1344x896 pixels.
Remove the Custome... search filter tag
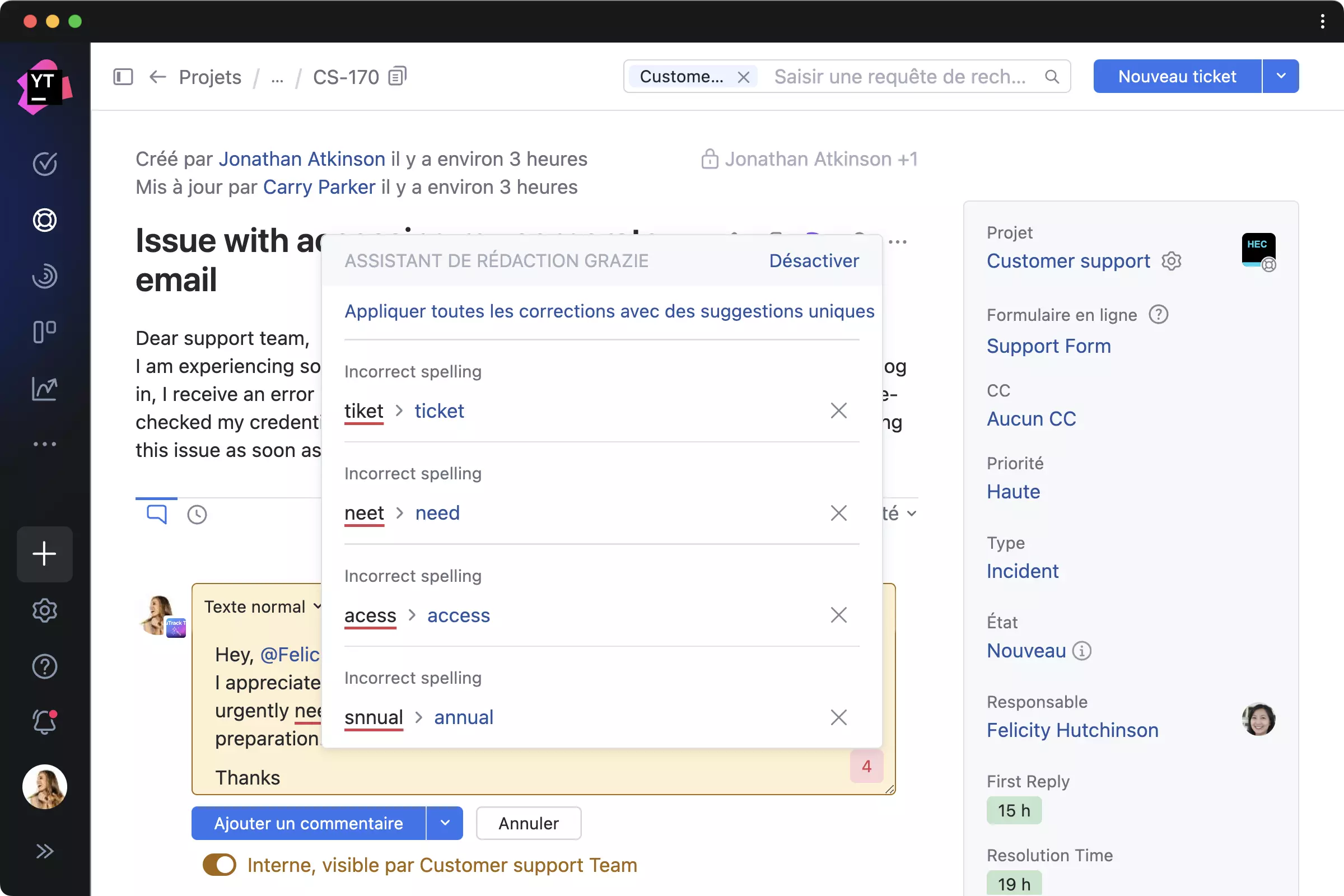point(743,77)
